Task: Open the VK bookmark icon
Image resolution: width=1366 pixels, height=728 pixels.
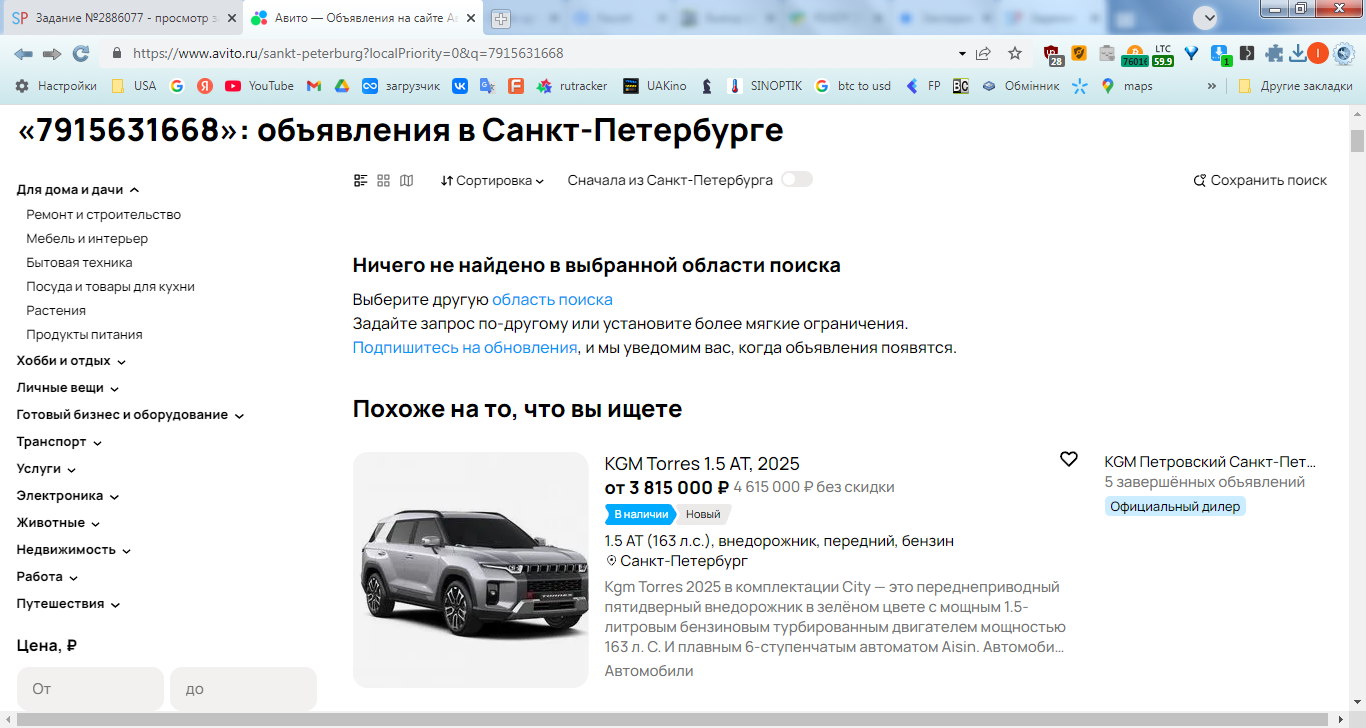Action: point(460,86)
